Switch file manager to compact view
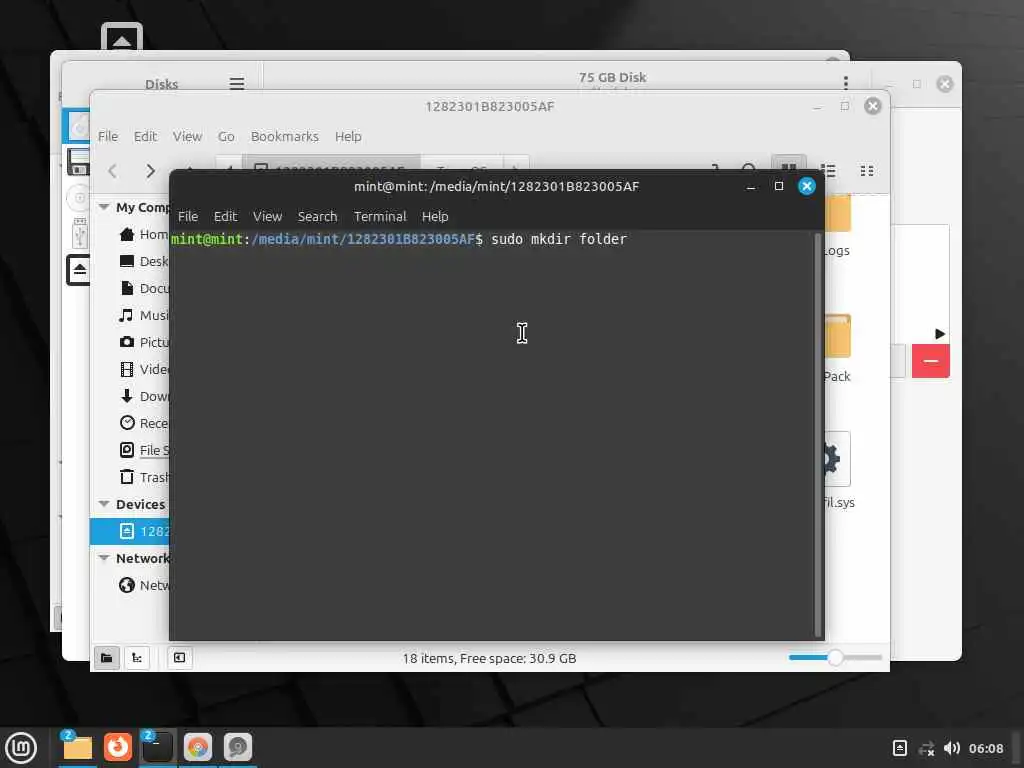 867,171
